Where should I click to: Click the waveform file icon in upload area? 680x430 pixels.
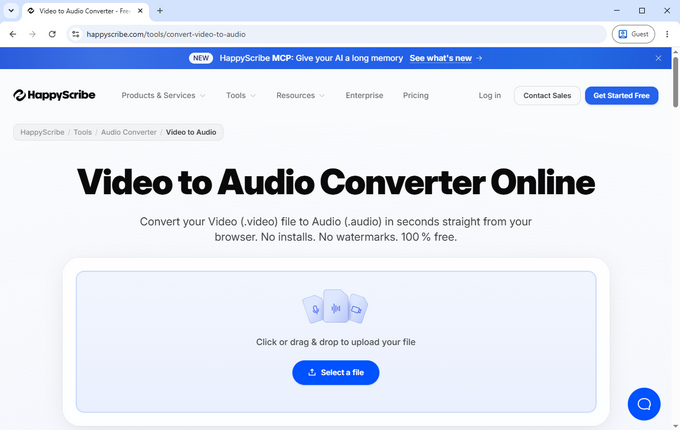pos(336,306)
